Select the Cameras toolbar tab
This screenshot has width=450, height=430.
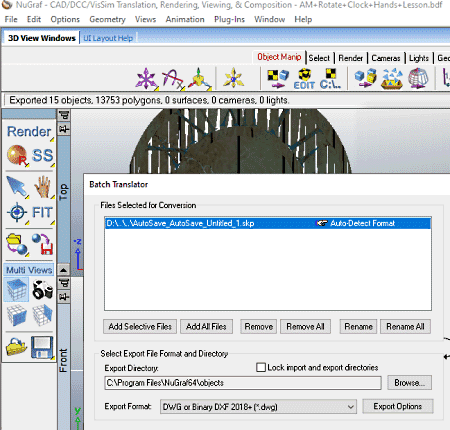386,58
